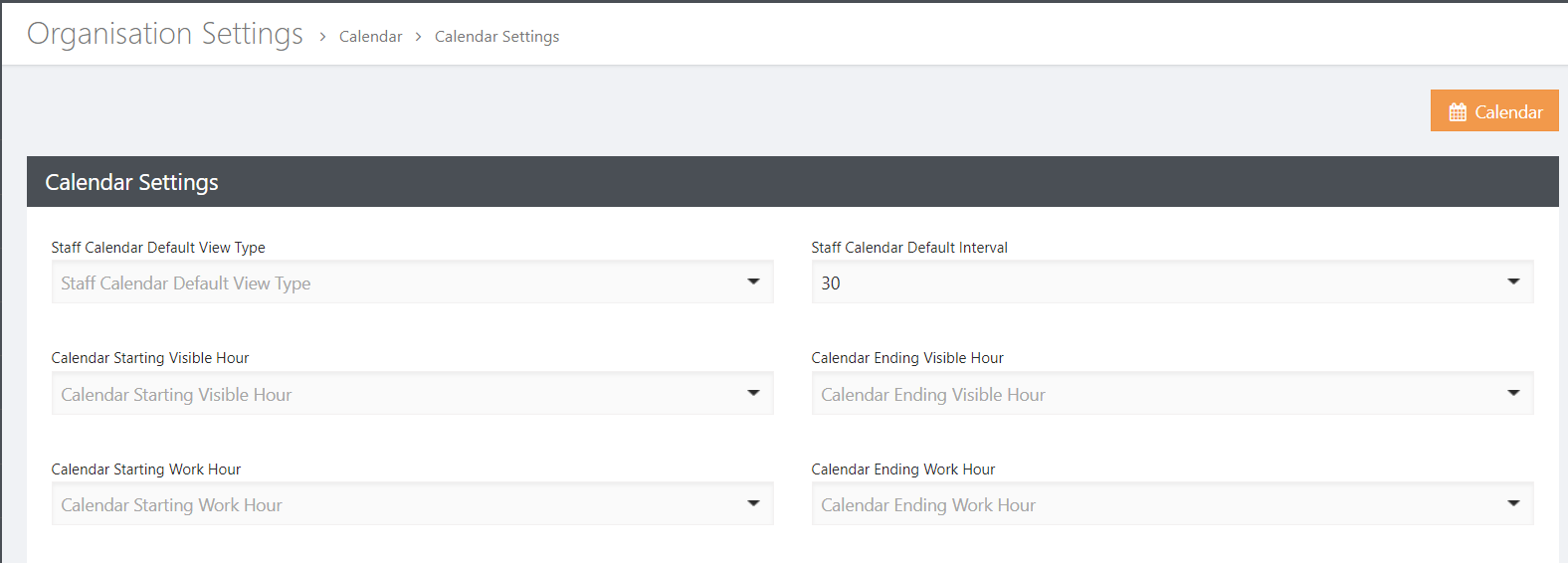The image size is (1568, 563).
Task: Open the Calendar Ending Visible Hour dropdown
Action: 1172,394
